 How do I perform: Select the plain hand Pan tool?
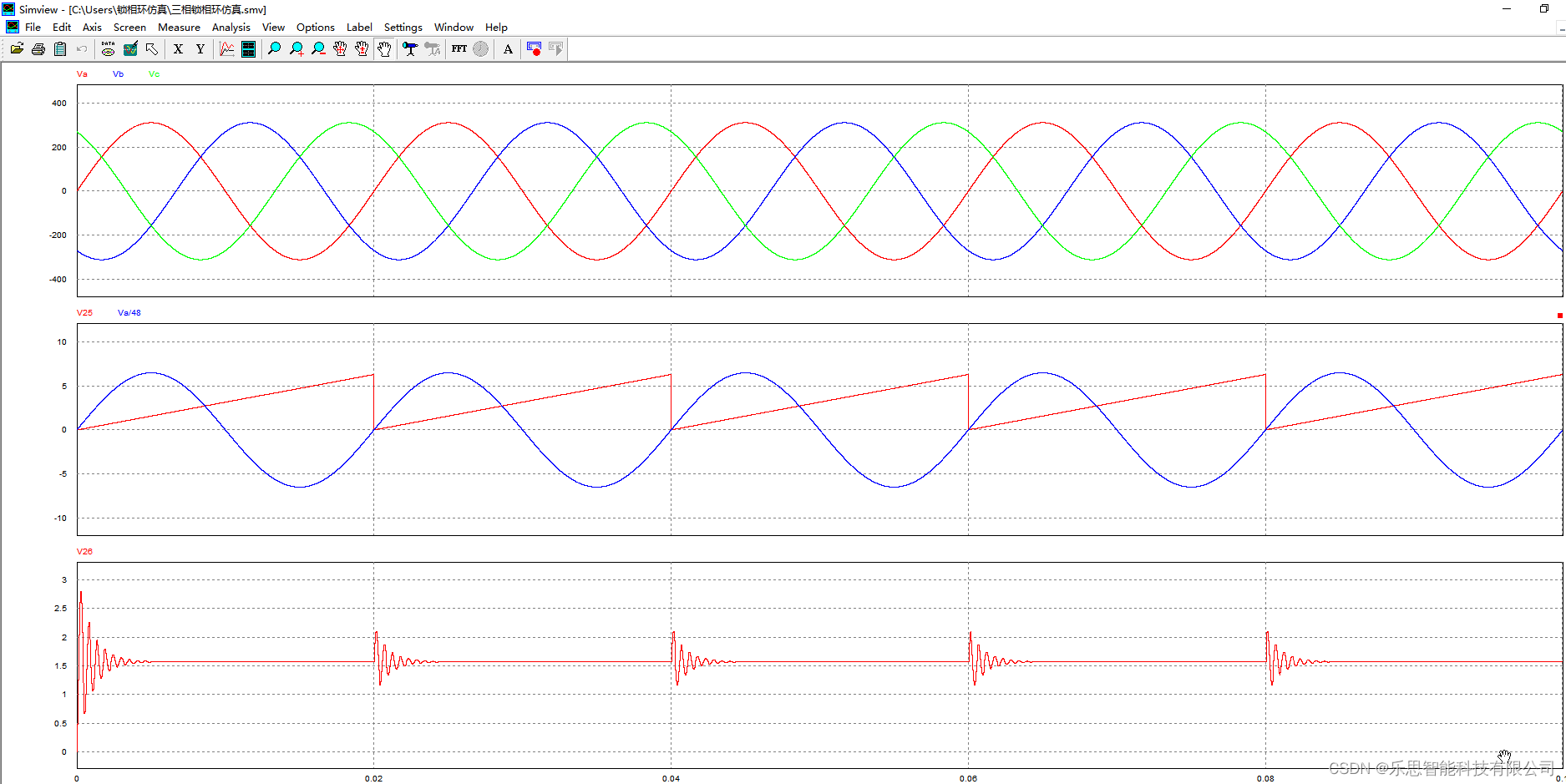click(x=384, y=49)
